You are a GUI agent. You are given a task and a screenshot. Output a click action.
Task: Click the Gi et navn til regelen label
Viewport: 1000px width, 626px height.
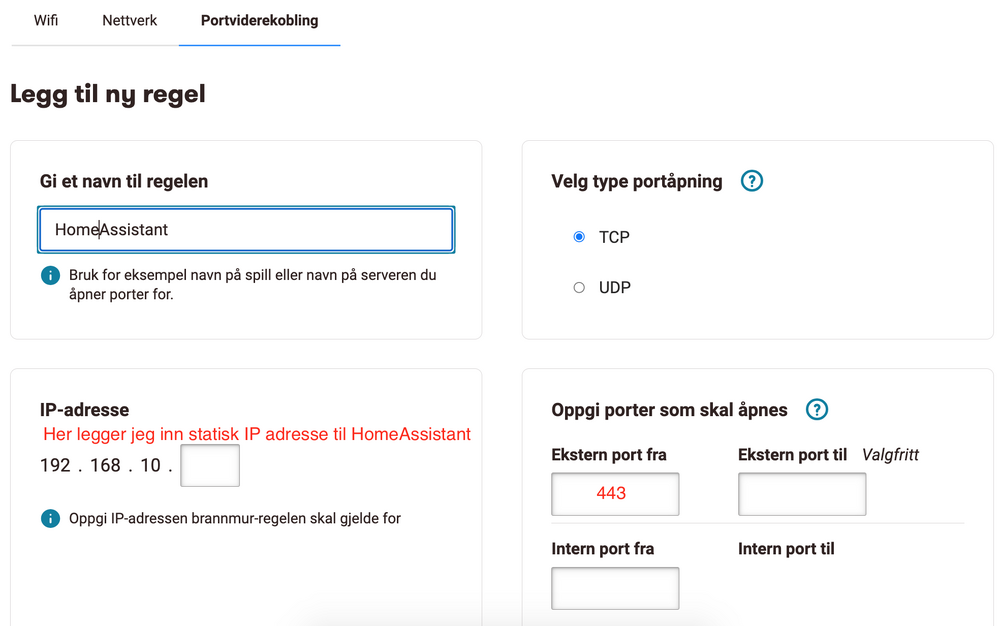pos(124,181)
